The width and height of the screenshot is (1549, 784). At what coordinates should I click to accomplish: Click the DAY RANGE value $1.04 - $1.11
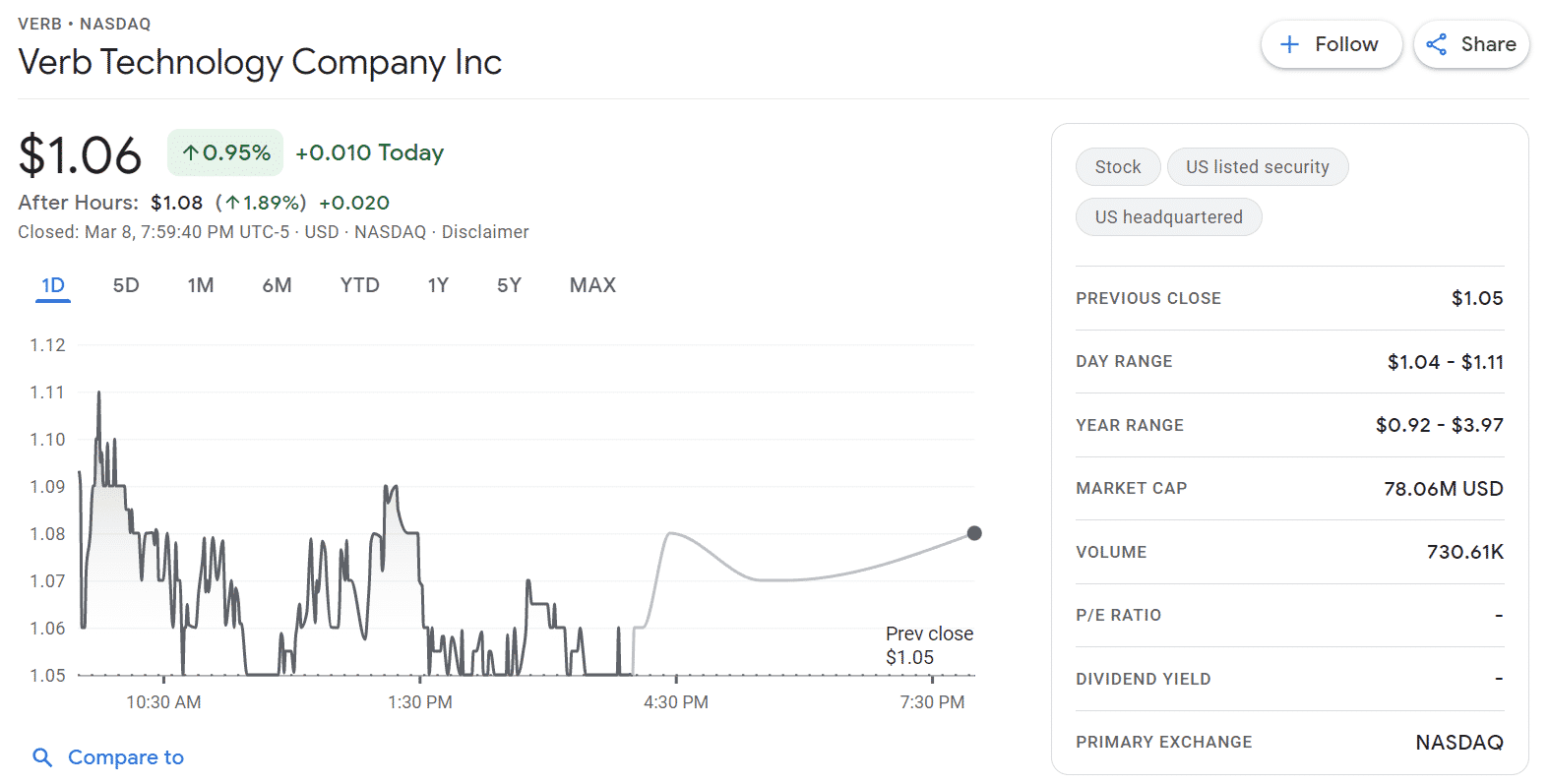click(x=1446, y=362)
